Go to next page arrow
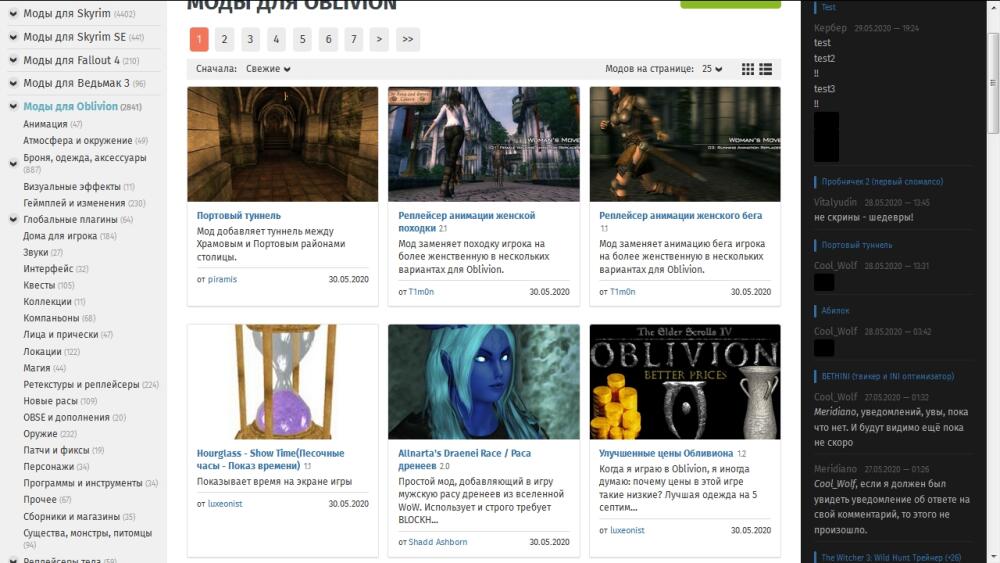Image resolution: width=1000 pixels, height=563 pixels. tap(379, 39)
